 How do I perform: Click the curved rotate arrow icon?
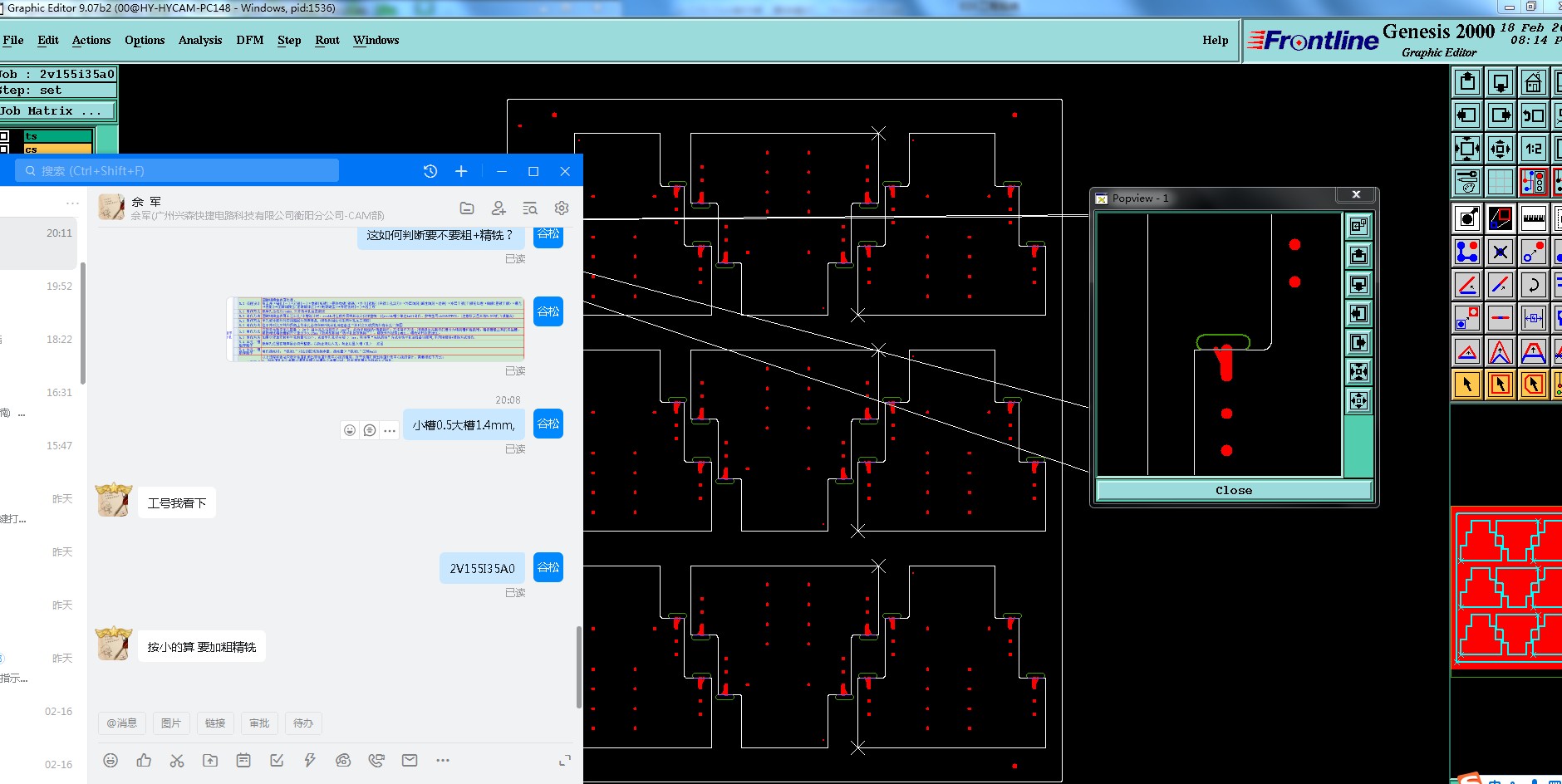[1533, 285]
